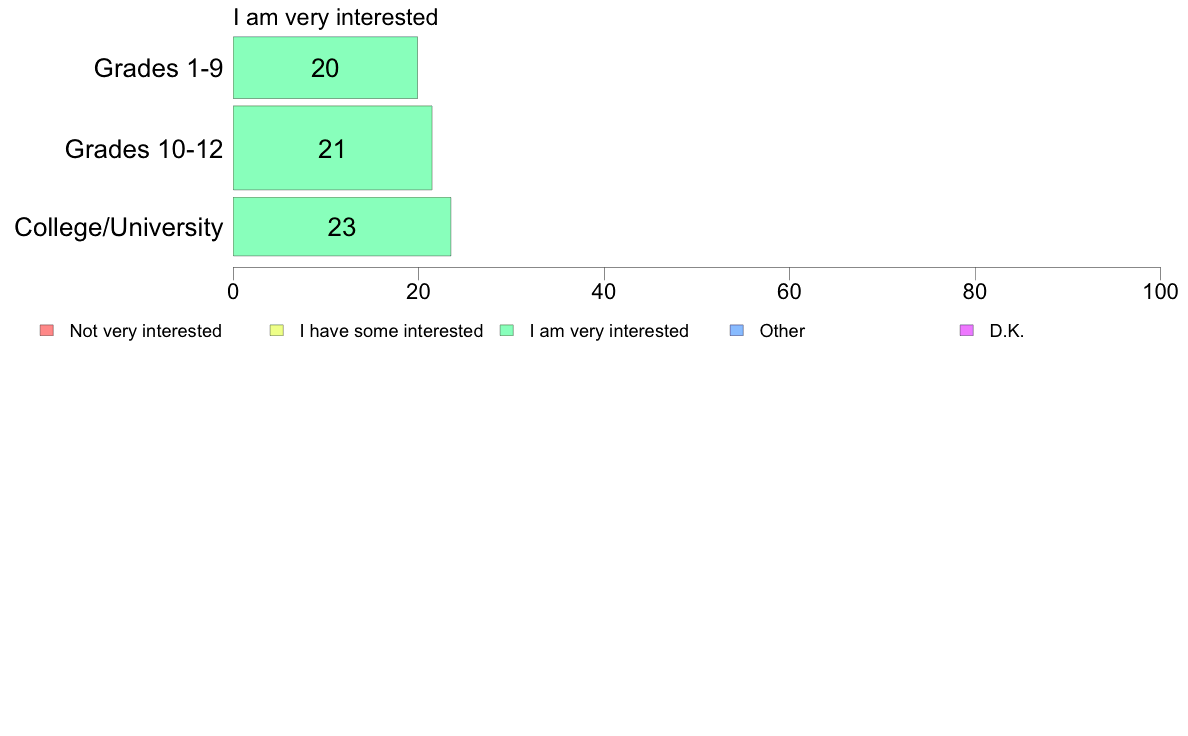Viewport: 1188px width, 736px height.
Task: Click the College/University category label
Action: pos(119,227)
